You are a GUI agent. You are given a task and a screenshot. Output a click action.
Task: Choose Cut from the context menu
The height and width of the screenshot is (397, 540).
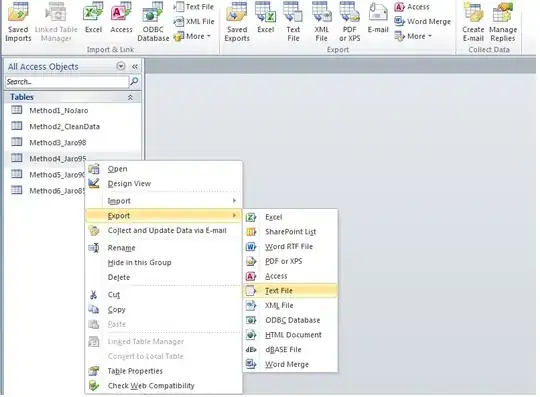tap(163, 295)
